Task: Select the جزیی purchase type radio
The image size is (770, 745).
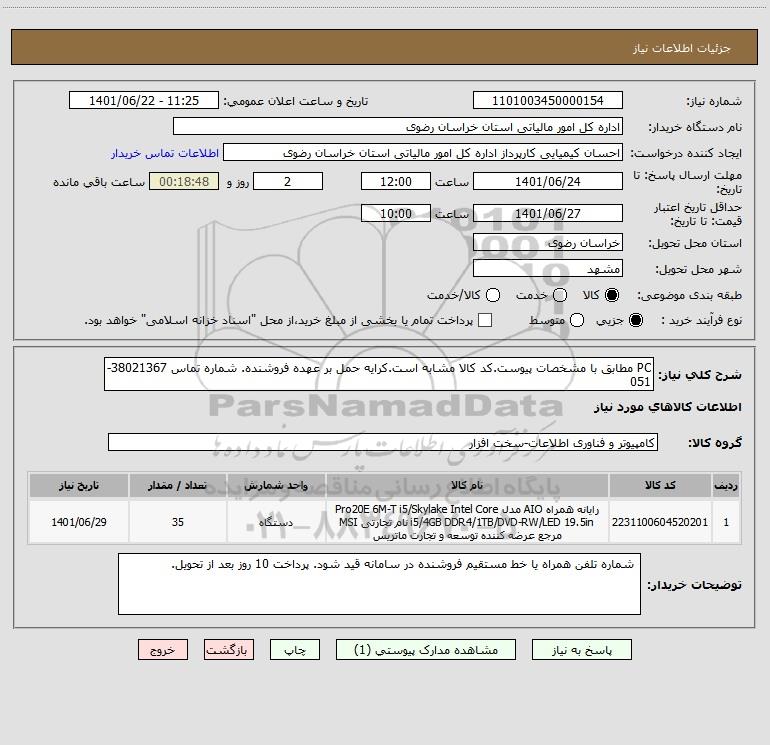Action: tap(636, 320)
